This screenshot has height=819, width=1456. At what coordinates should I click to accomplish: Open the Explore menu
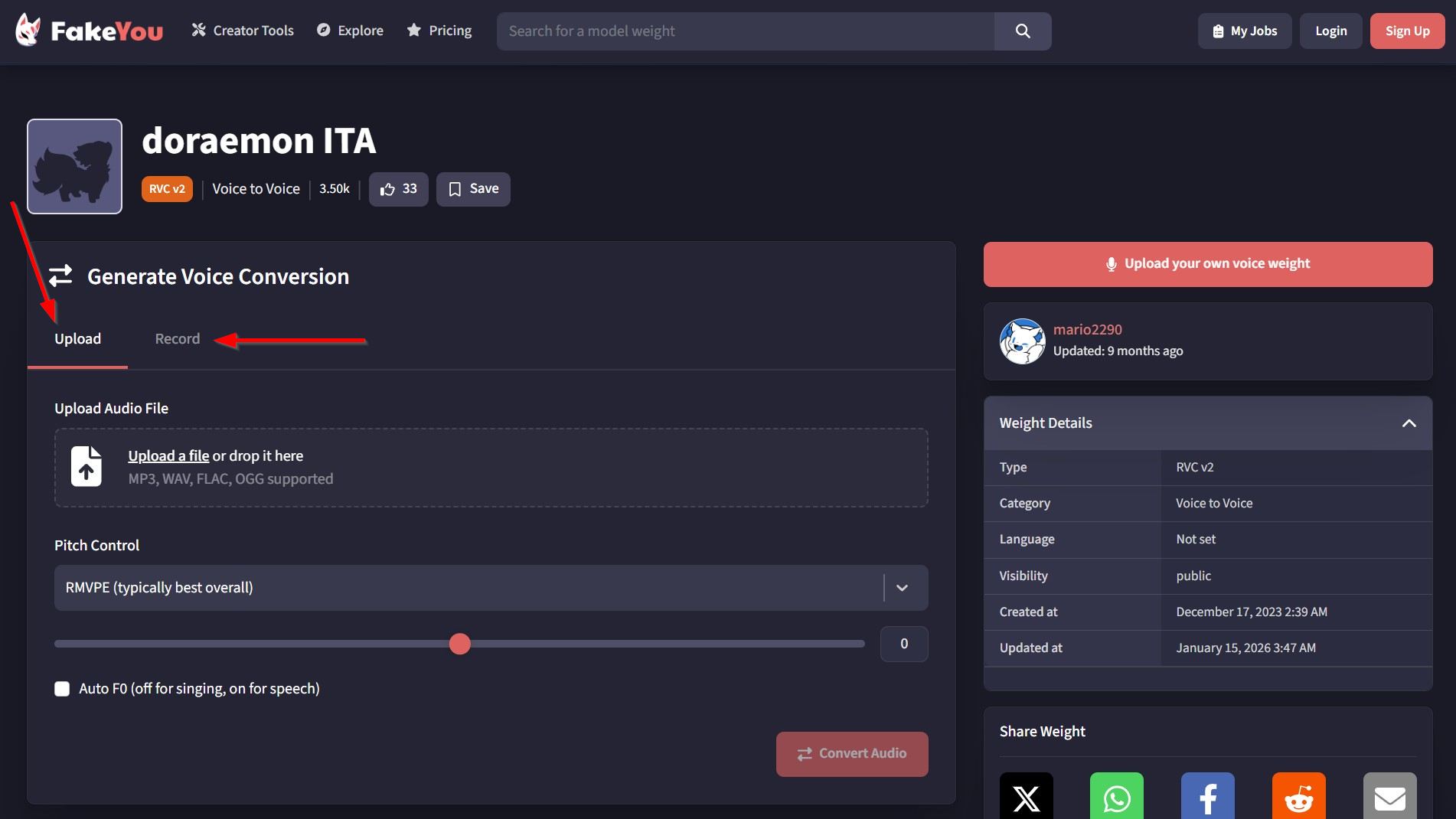coord(350,31)
